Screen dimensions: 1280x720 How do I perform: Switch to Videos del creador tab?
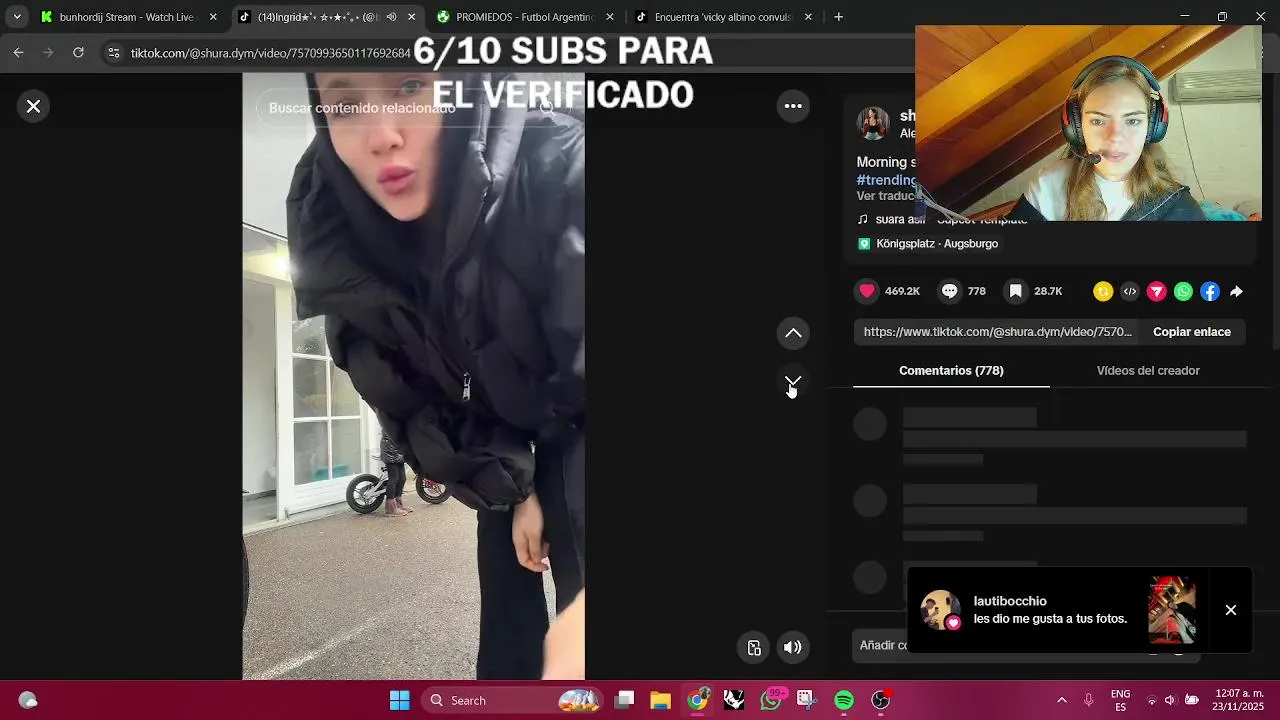tap(1148, 370)
